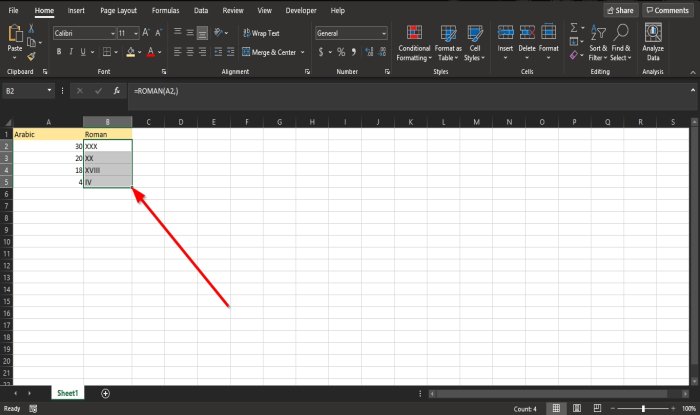Click the Comments button
700x415 pixels.
pos(668,10)
